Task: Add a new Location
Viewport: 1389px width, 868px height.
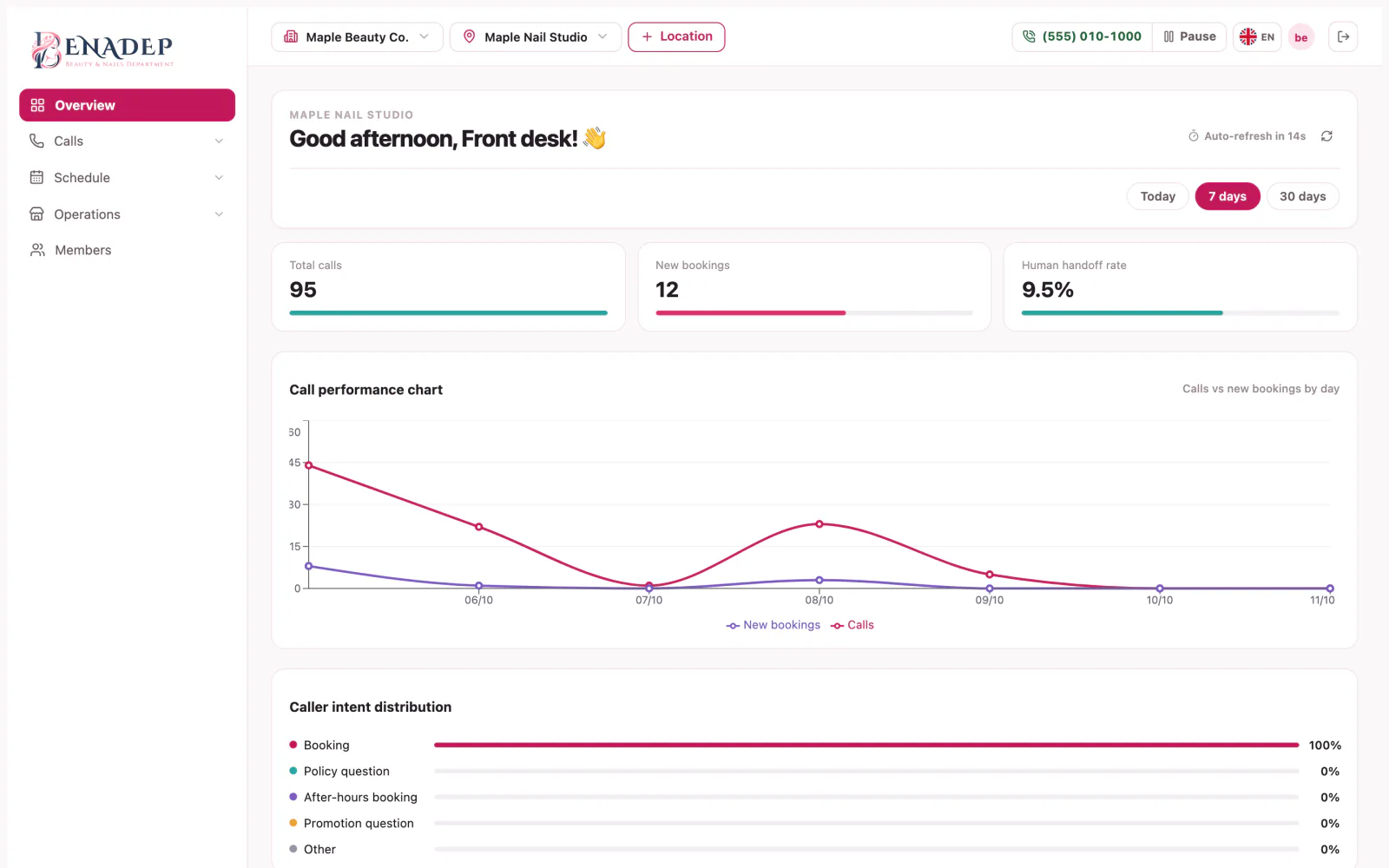Action: (676, 36)
